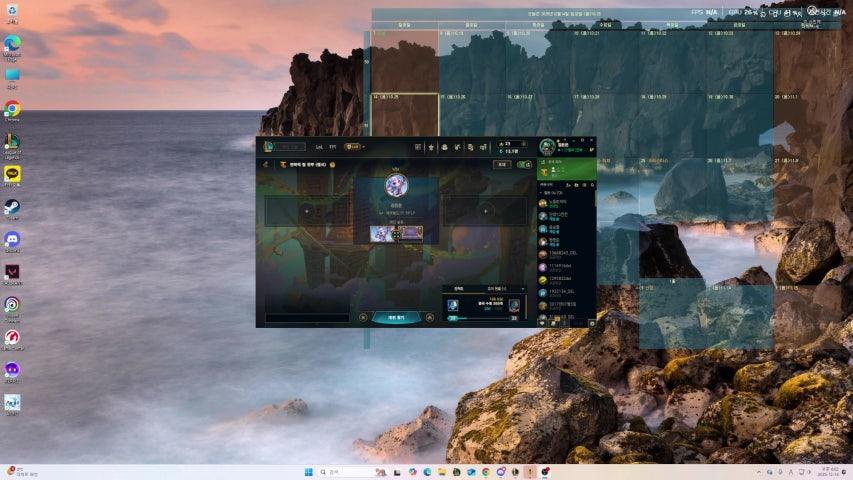The width and height of the screenshot is (853, 480).
Task: Toggle the open party switch in lobby
Action: (524, 164)
